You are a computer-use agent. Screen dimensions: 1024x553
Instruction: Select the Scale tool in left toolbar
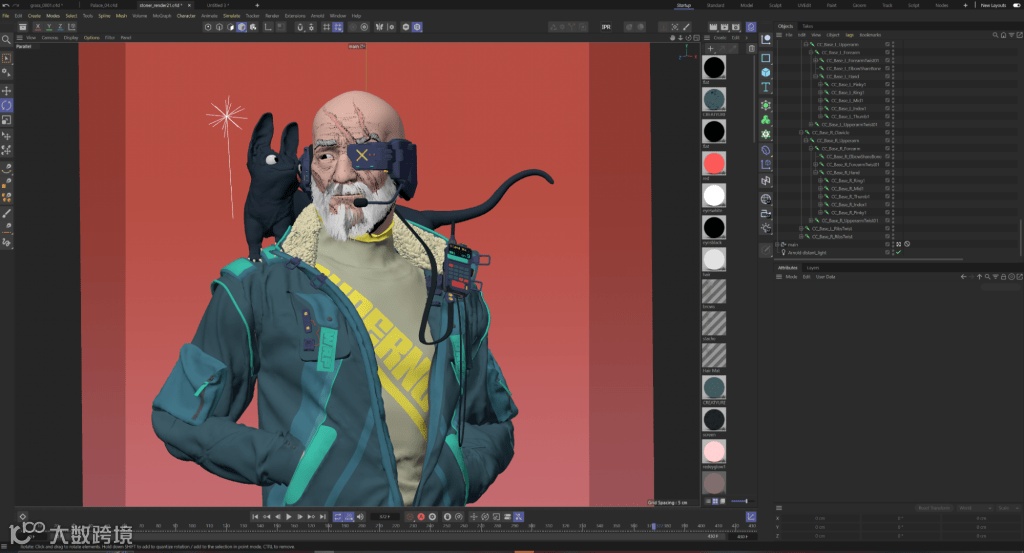7,120
